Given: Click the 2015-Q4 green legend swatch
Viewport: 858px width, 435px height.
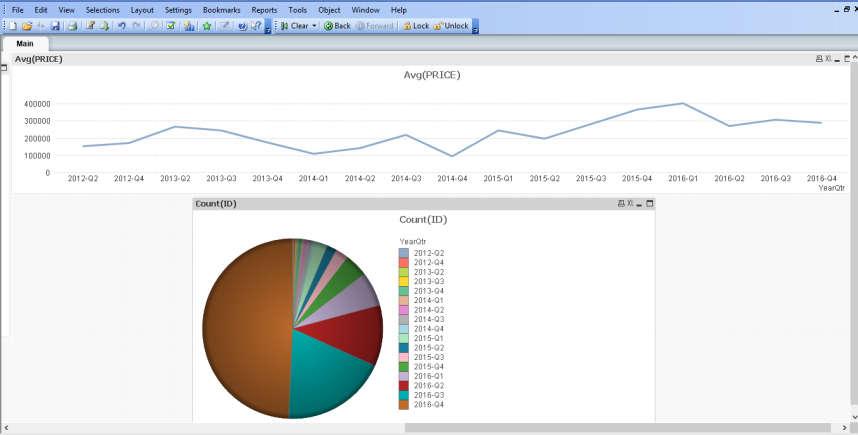Looking at the screenshot, I should [404, 367].
